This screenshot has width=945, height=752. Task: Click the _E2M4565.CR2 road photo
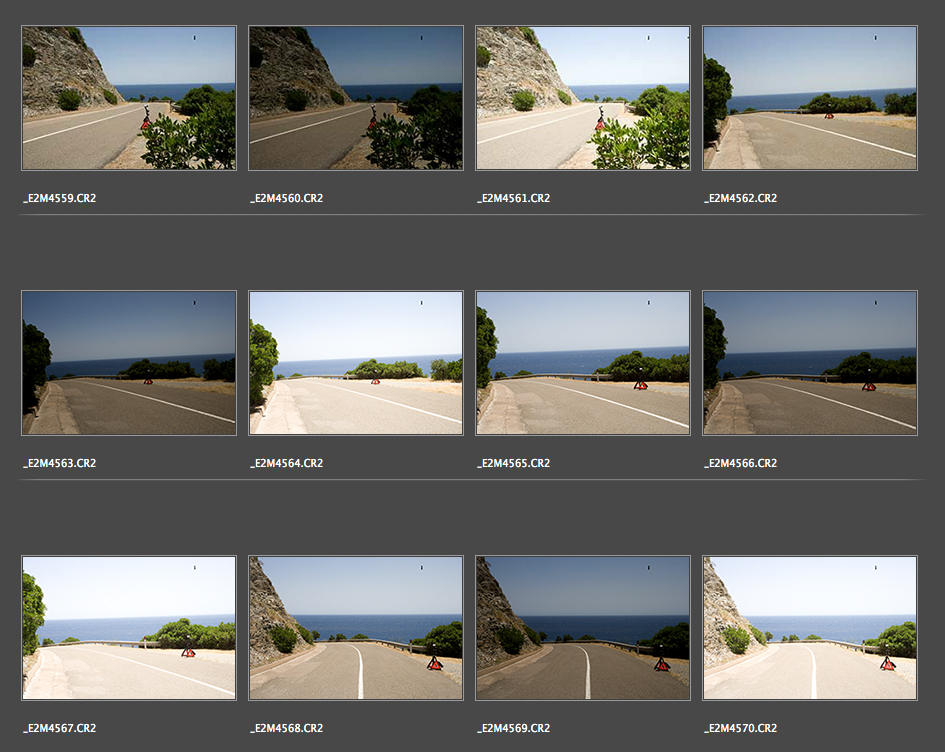point(583,363)
